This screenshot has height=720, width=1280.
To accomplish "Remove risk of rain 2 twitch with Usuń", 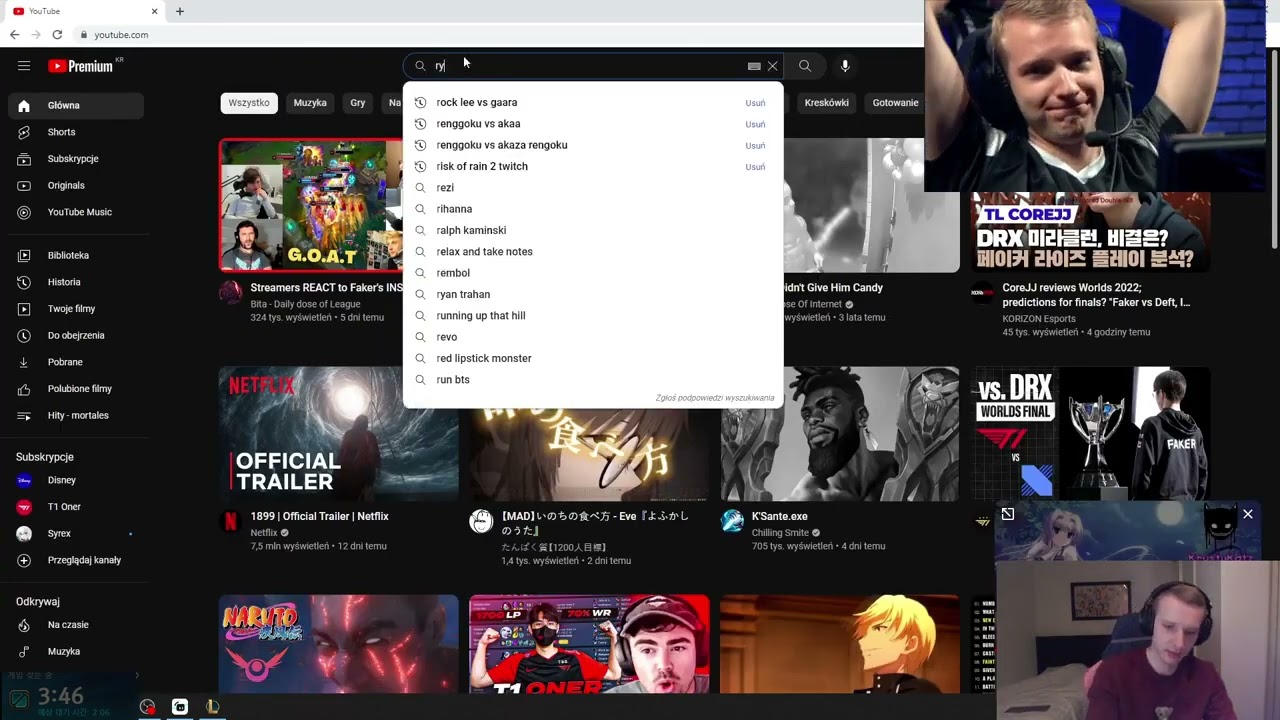I will pyautogui.click(x=755, y=167).
